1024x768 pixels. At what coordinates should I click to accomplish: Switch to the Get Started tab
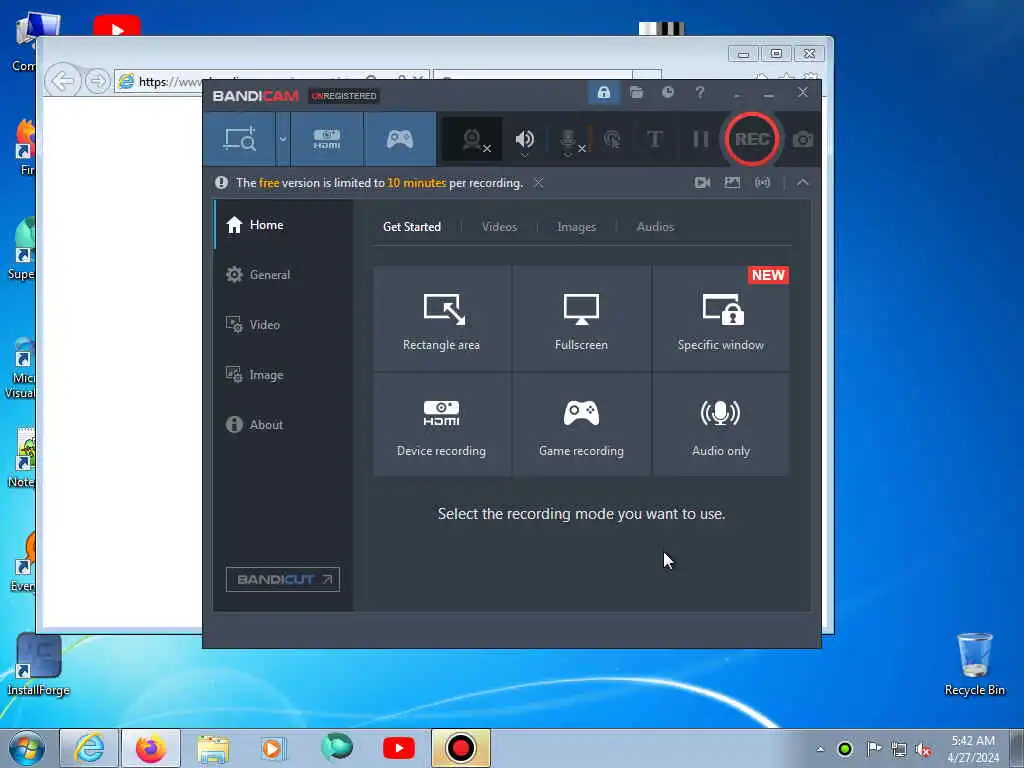(412, 227)
